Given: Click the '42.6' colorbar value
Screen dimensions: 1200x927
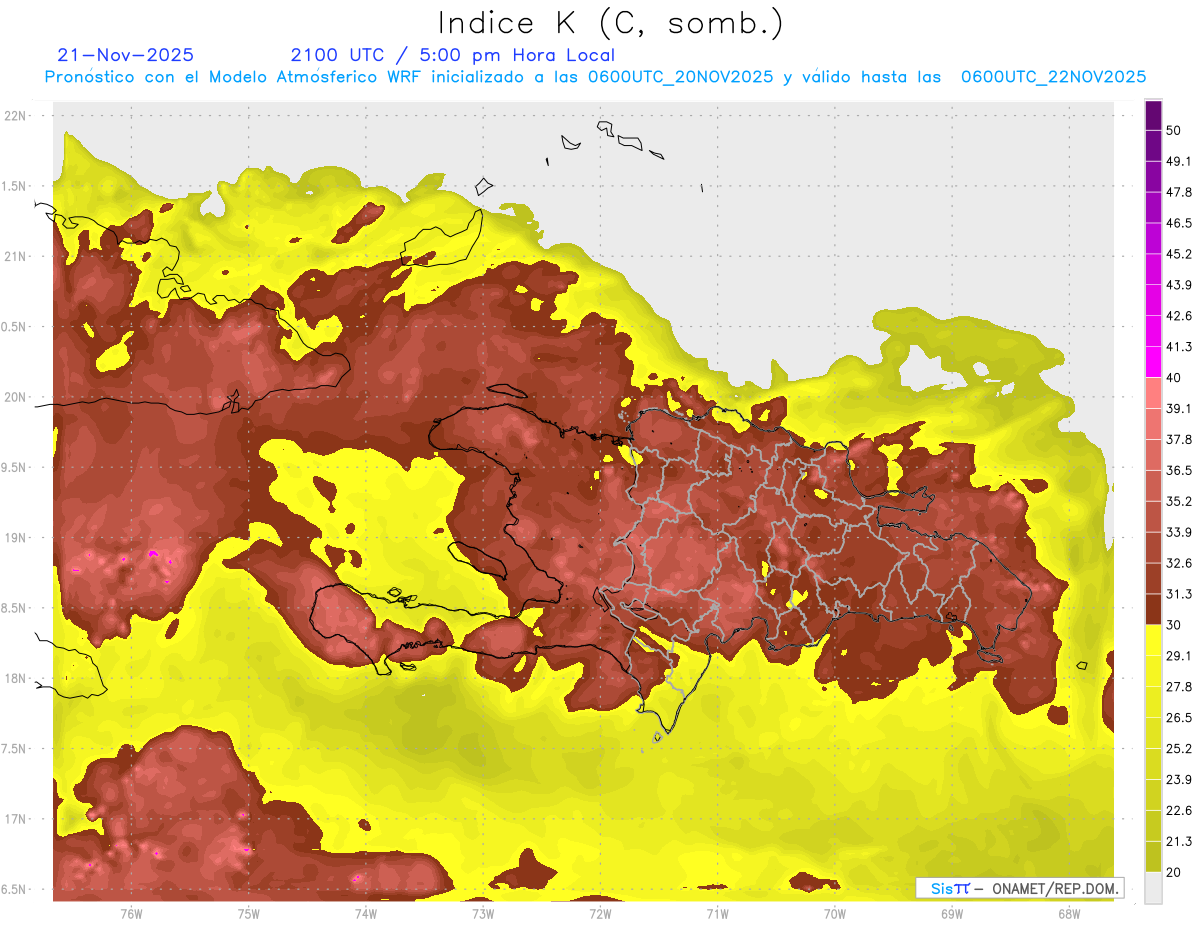Looking at the screenshot, I should click(x=1179, y=316).
